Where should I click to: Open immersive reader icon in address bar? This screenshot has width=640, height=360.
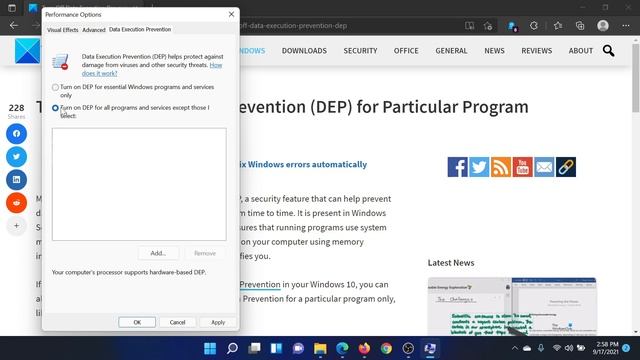pos(469,26)
